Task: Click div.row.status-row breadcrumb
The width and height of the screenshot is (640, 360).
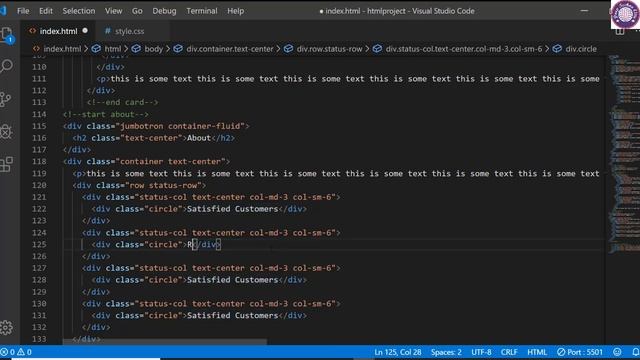Action: click(329, 49)
